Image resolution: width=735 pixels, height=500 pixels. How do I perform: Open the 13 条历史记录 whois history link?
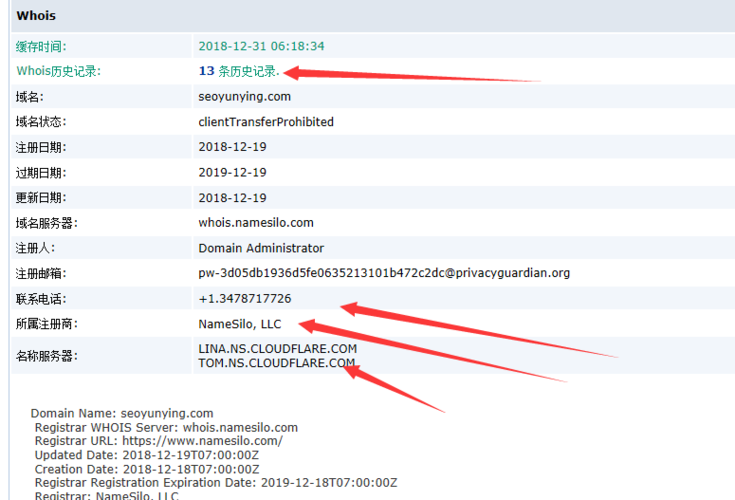pyautogui.click(x=239, y=71)
